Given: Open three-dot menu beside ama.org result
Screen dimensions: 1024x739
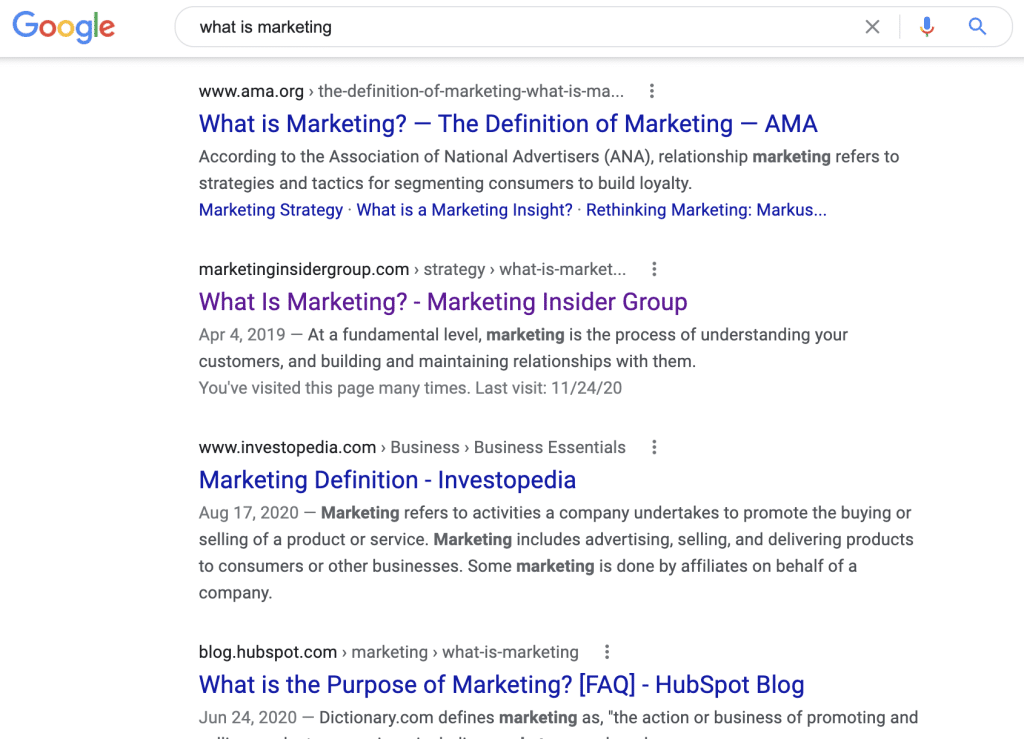Looking at the screenshot, I should tap(652, 91).
